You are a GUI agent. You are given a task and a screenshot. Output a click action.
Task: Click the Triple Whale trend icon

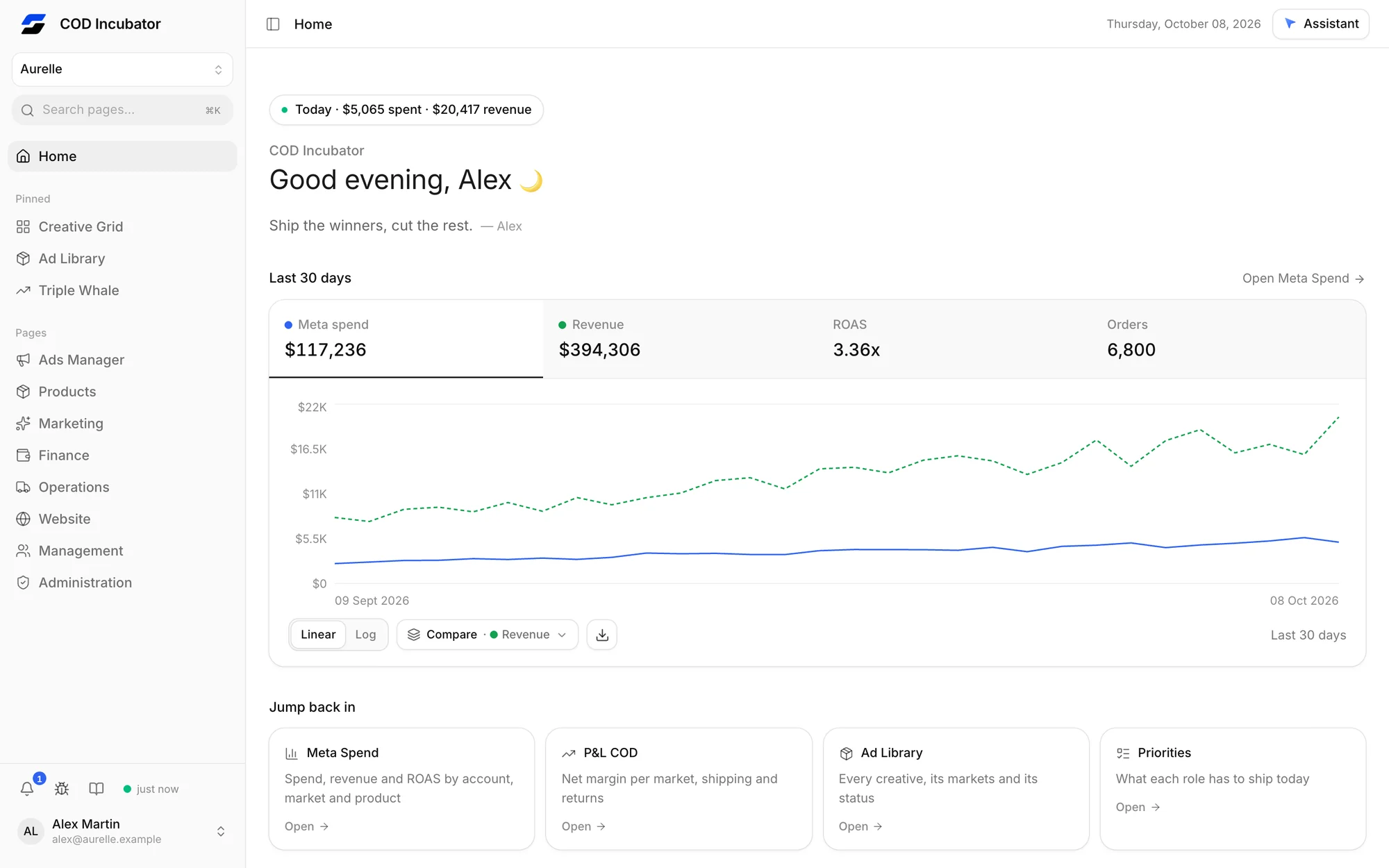pyautogui.click(x=23, y=291)
